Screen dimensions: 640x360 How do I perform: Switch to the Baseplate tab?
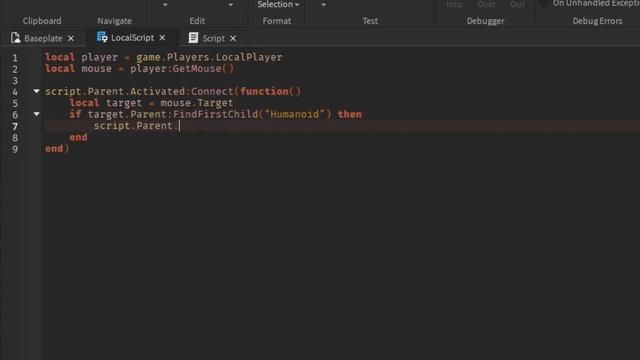tap(42, 38)
